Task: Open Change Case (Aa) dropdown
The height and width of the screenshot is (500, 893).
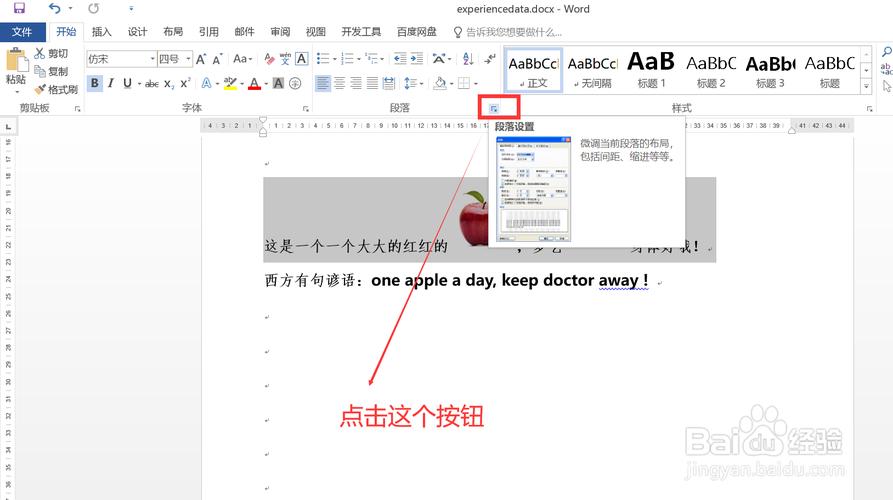Action: click(243, 59)
